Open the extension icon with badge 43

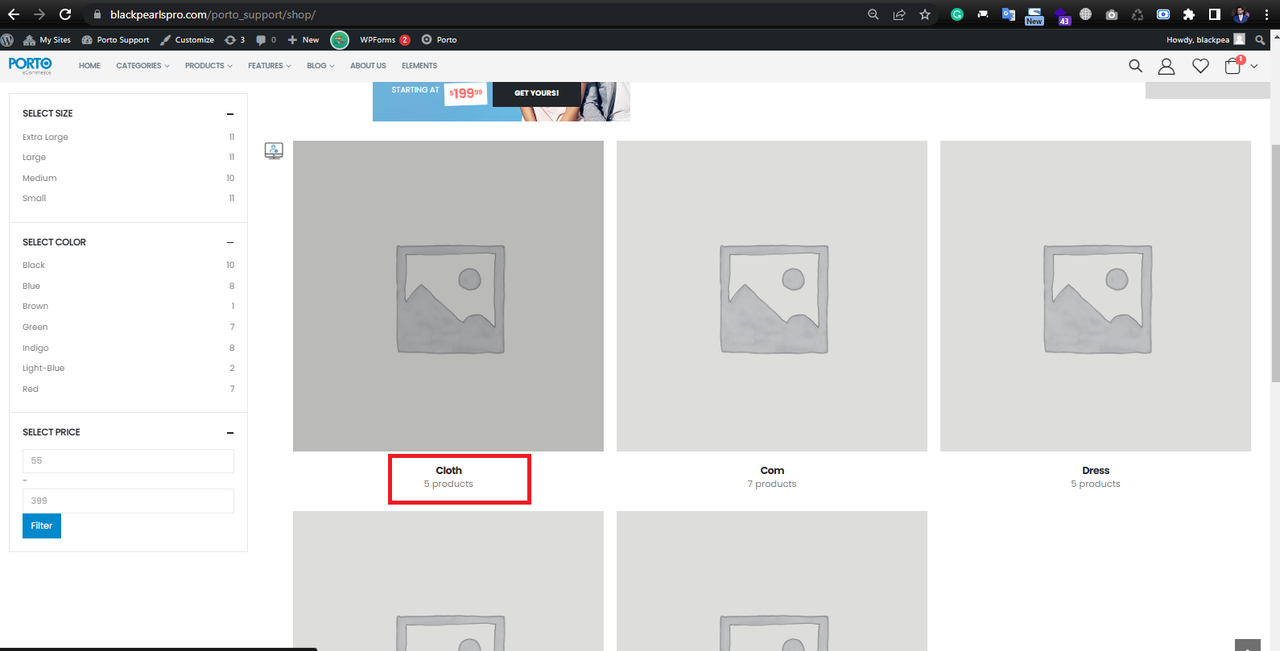pyautogui.click(x=1061, y=16)
